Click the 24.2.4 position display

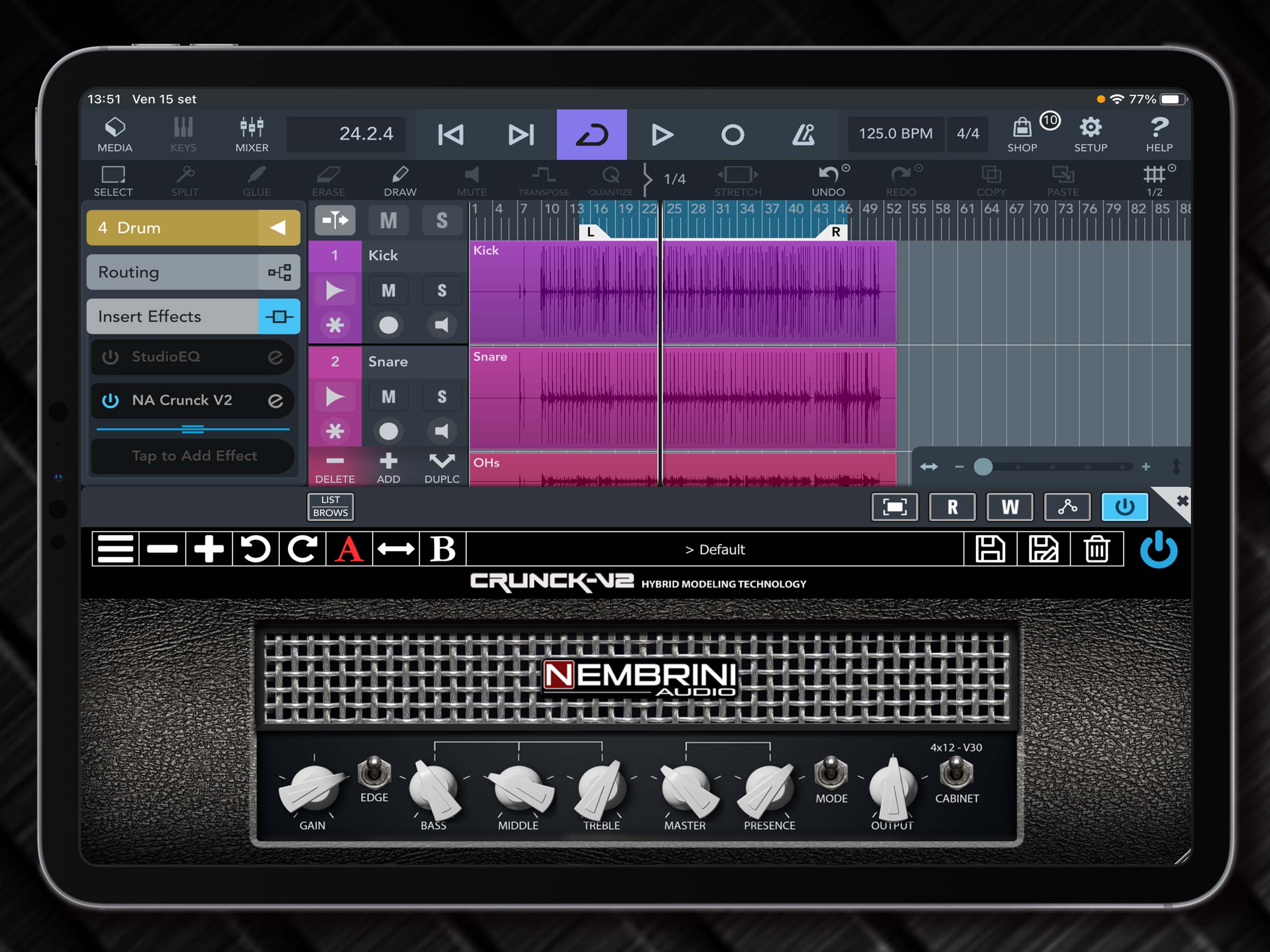346,134
